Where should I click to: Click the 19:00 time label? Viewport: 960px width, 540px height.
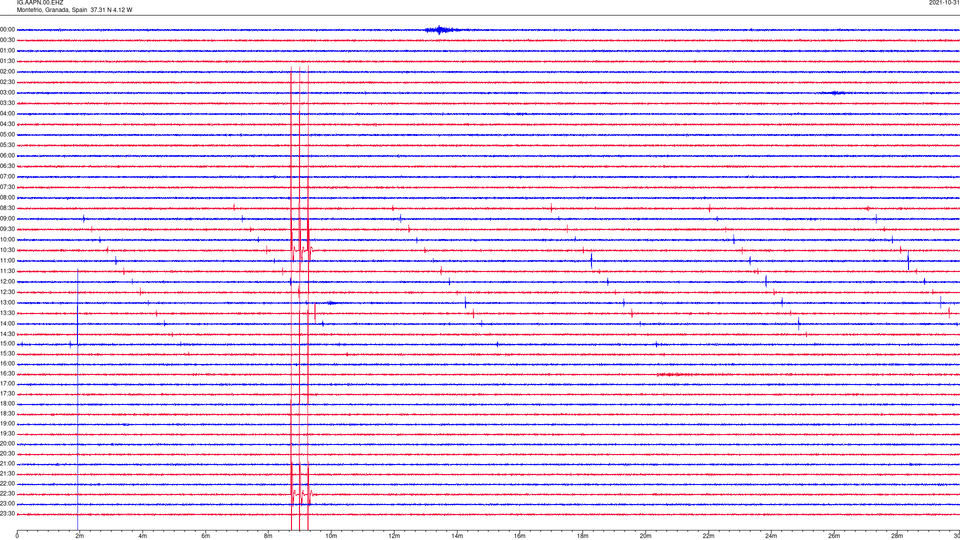click(7, 424)
